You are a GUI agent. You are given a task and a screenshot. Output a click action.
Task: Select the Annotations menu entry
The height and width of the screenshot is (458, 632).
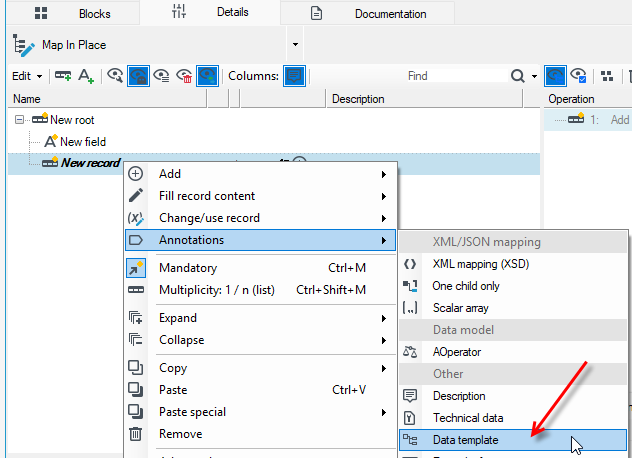[260, 240]
